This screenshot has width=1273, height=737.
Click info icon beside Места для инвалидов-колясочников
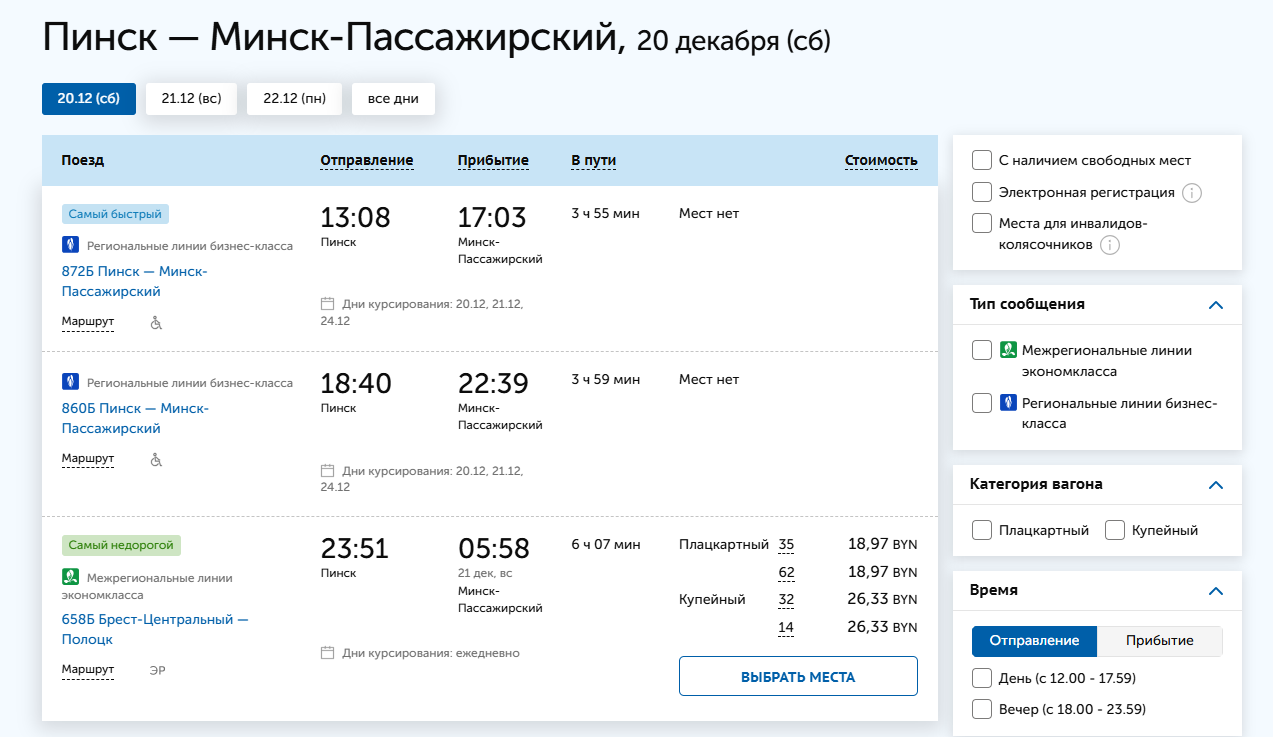coord(1110,245)
